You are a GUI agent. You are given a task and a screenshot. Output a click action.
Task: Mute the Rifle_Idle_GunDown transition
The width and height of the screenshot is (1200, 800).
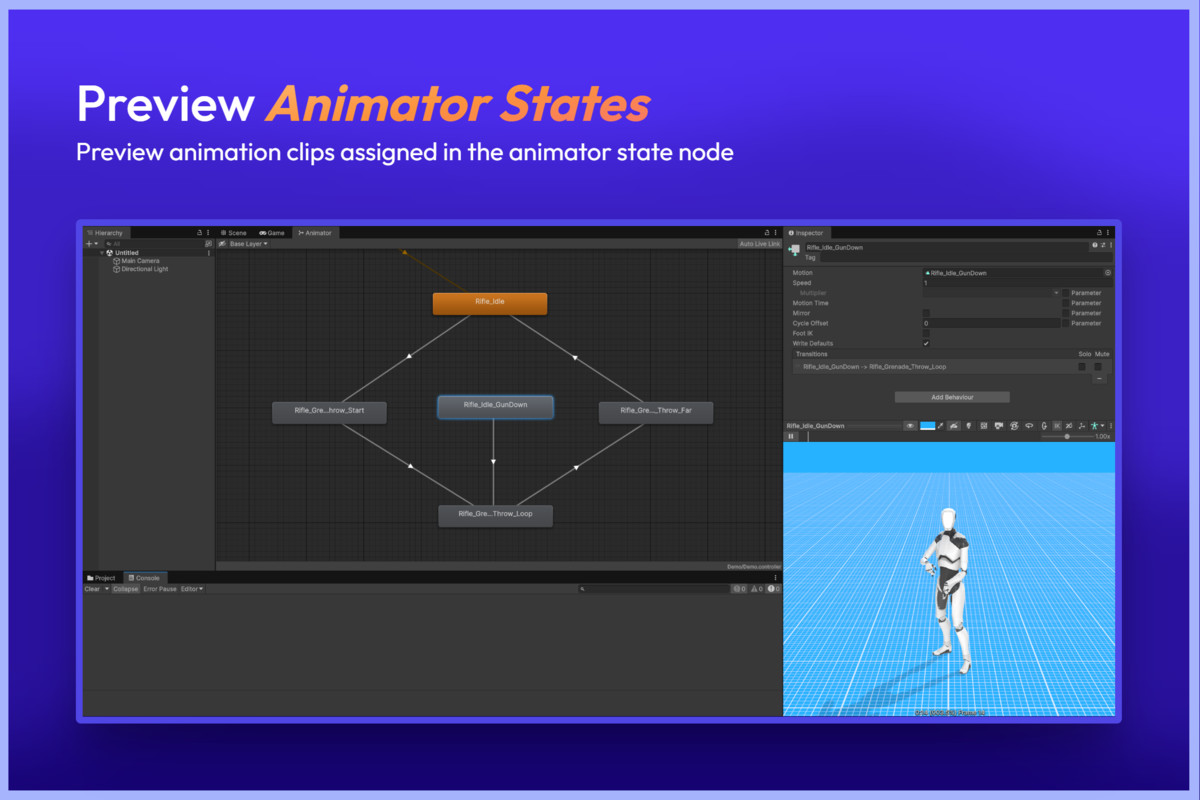pyautogui.click(x=1098, y=367)
